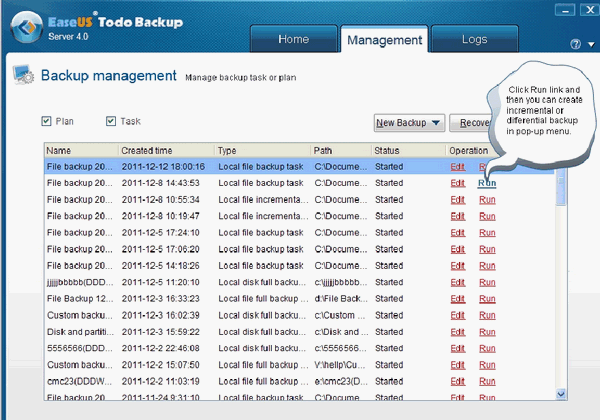Image resolution: width=600 pixels, height=420 pixels.
Task: Click Run for backup created 2011-12-2 15:07:50
Action: (x=487, y=365)
